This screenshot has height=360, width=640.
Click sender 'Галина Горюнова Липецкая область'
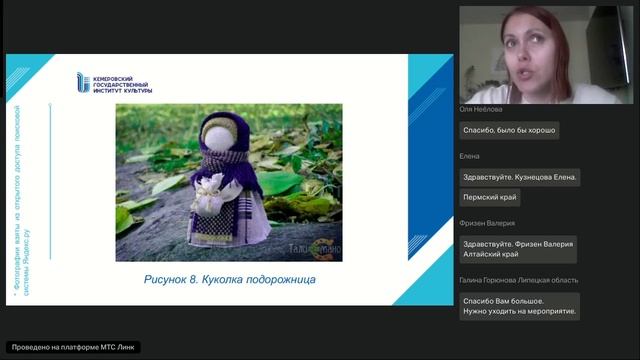[518, 280]
